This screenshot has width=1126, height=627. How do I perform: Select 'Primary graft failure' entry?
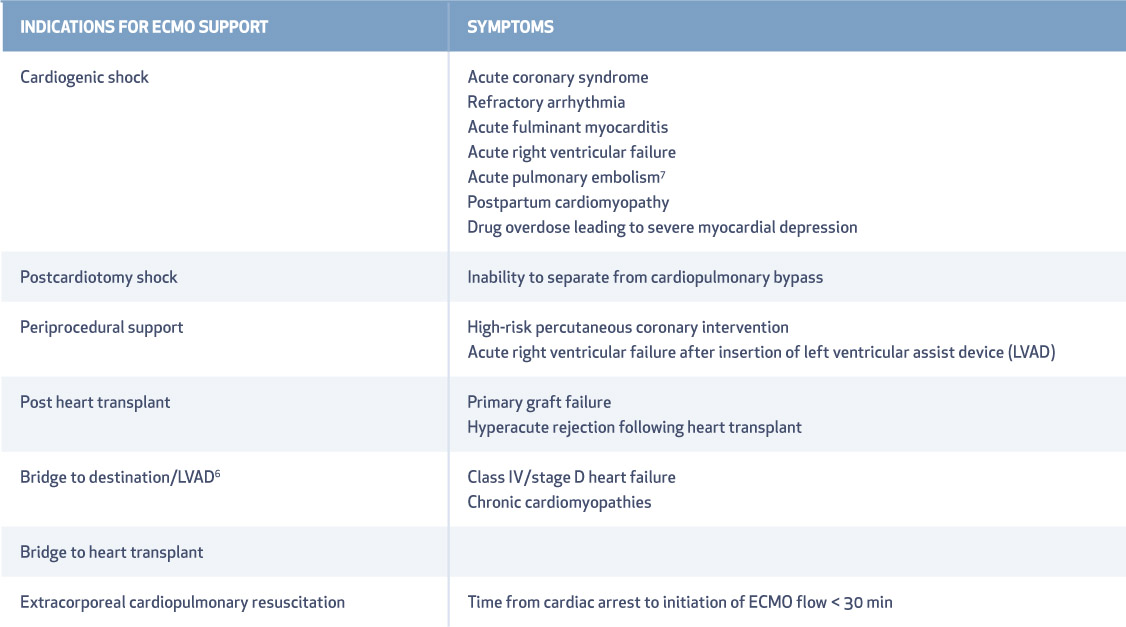[539, 403]
